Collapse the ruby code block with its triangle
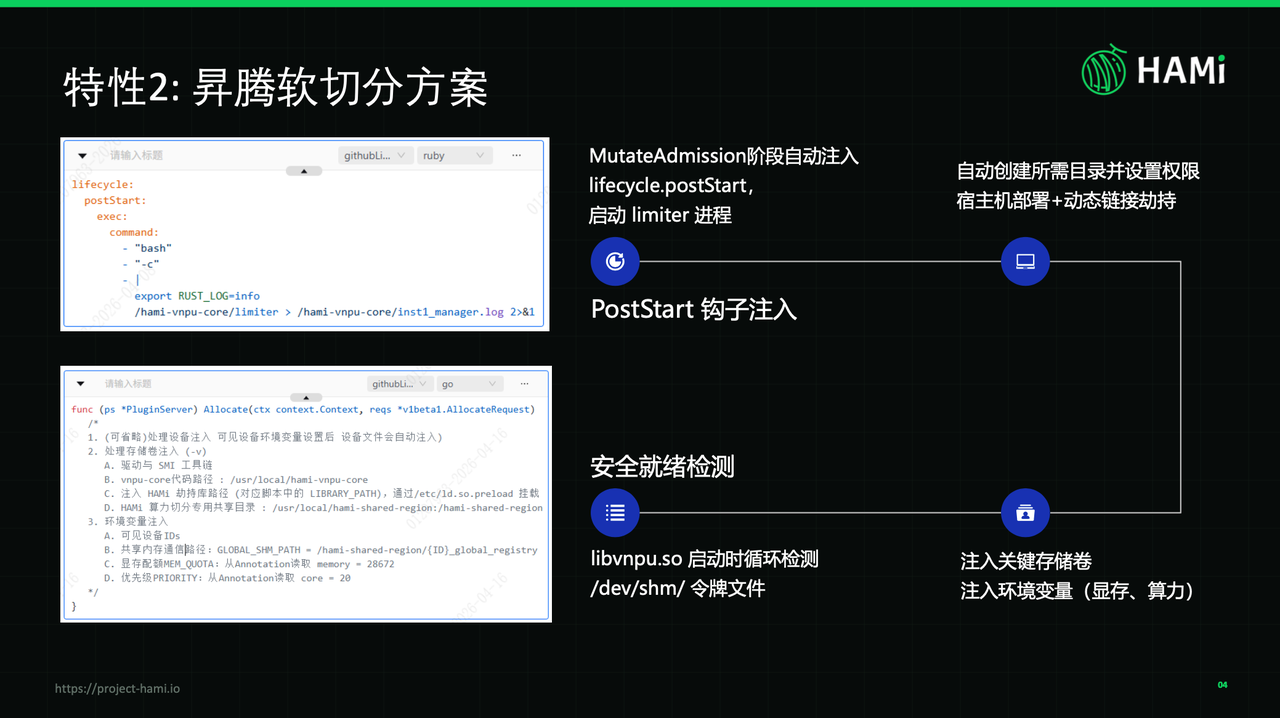This screenshot has height=718, width=1280. (x=83, y=156)
